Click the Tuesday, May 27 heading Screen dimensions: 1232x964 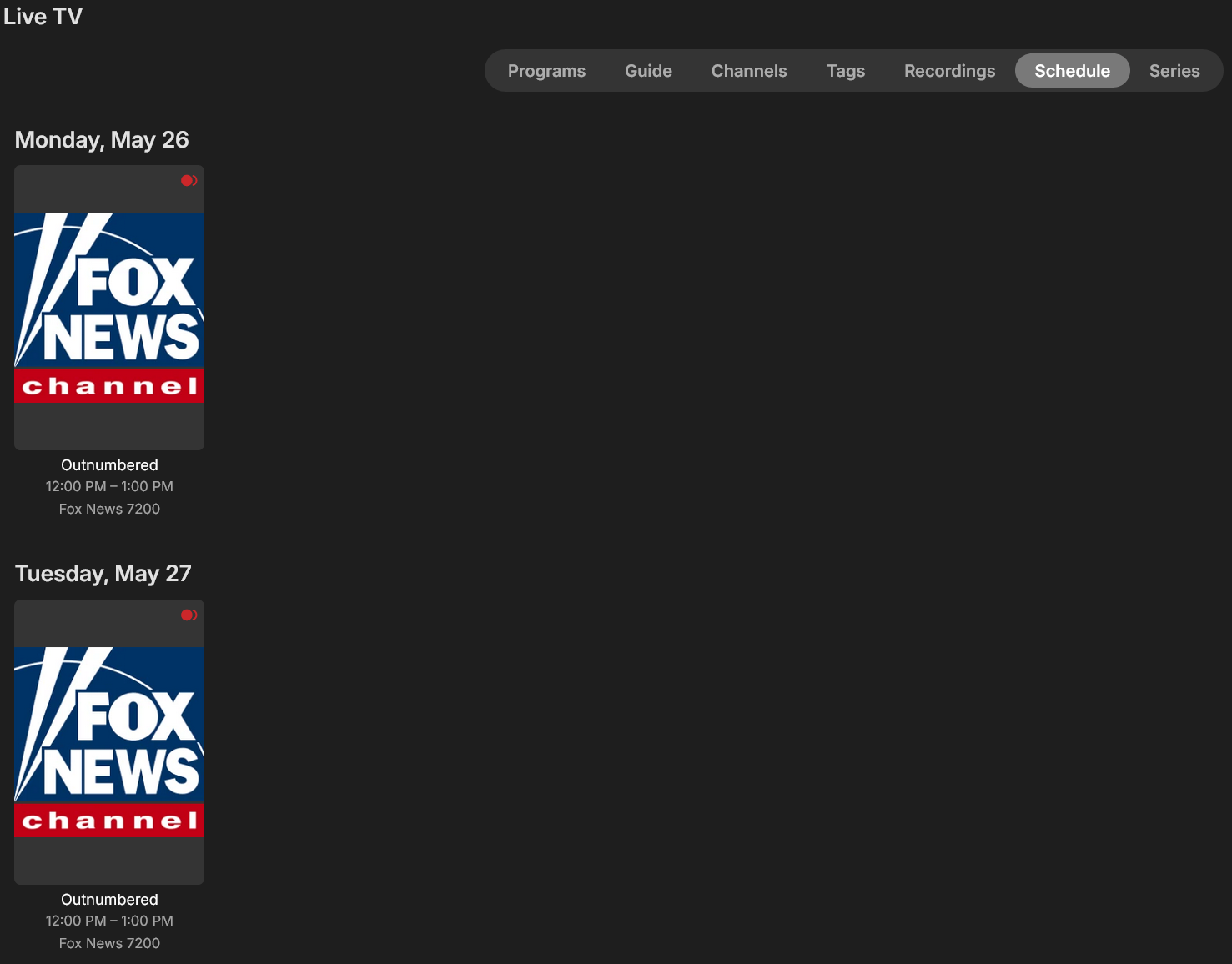(103, 574)
